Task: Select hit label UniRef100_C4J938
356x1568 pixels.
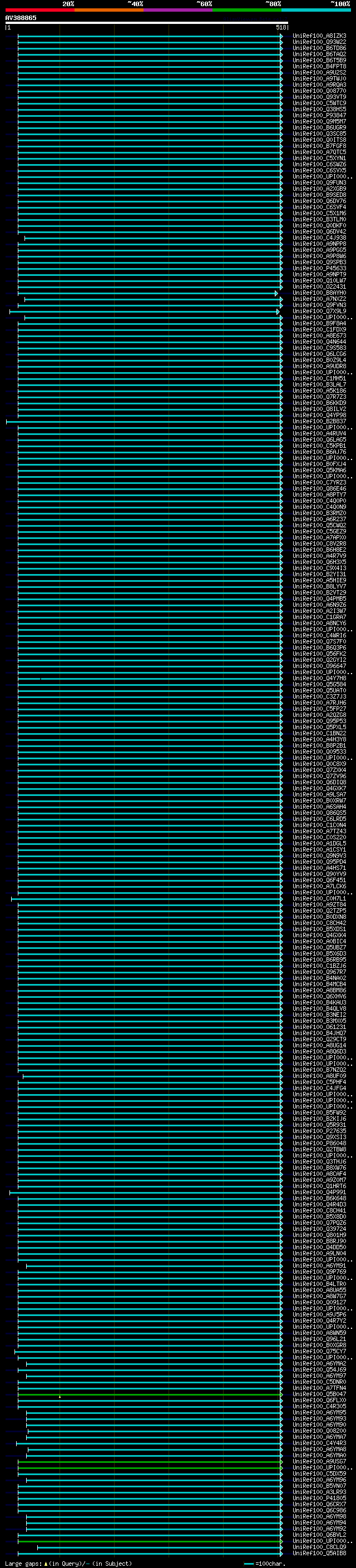Action: 319,238
